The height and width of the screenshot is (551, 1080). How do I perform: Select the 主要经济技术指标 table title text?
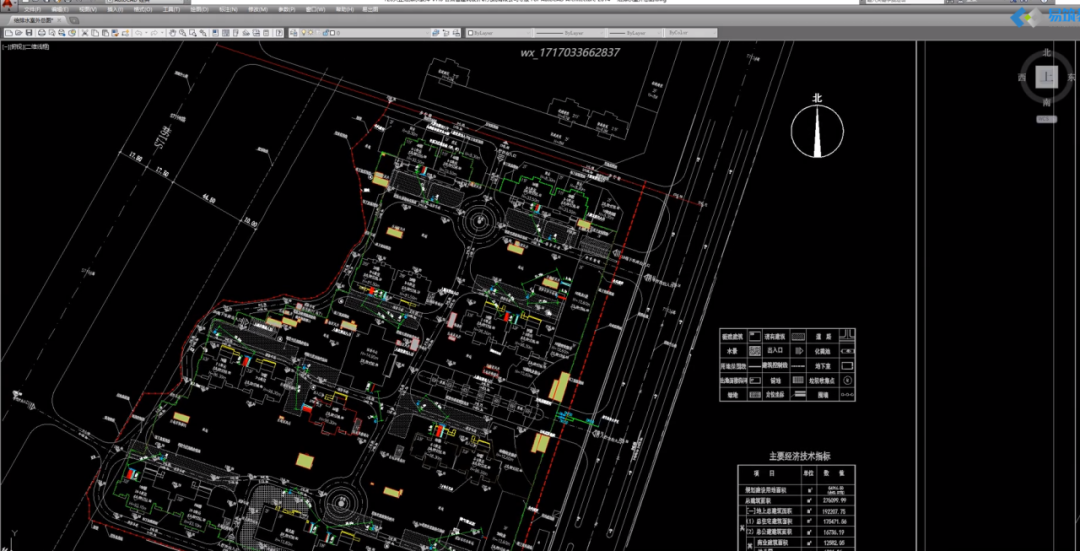click(x=799, y=456)
